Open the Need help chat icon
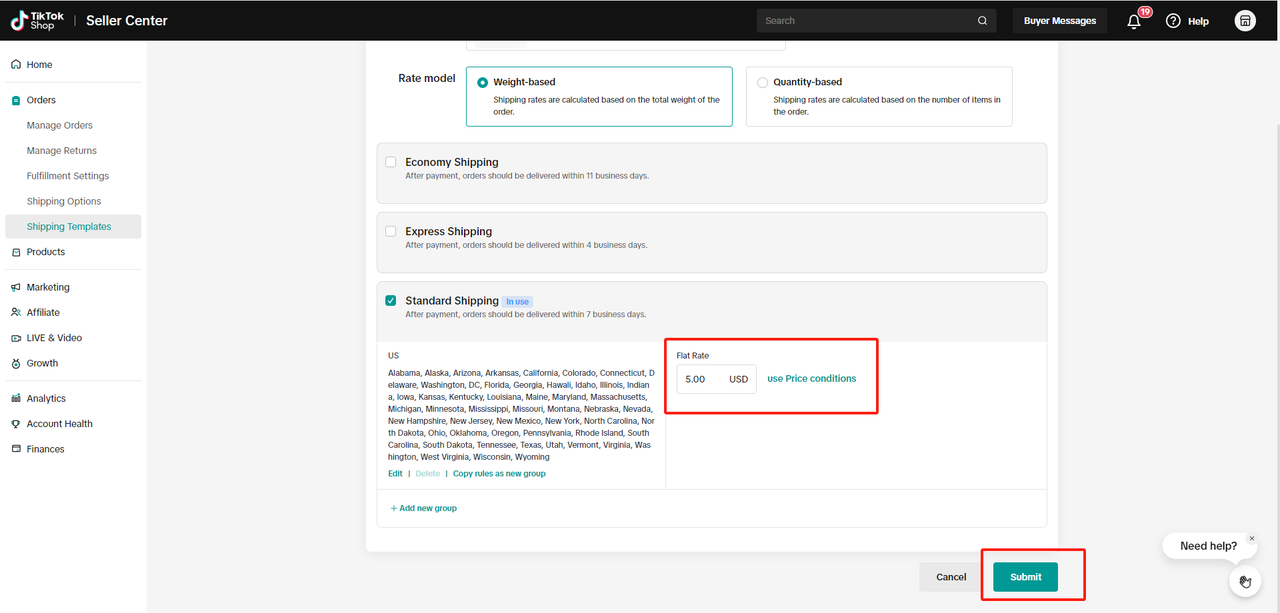The image size is (1280, 613). (x=1245, y=581)
